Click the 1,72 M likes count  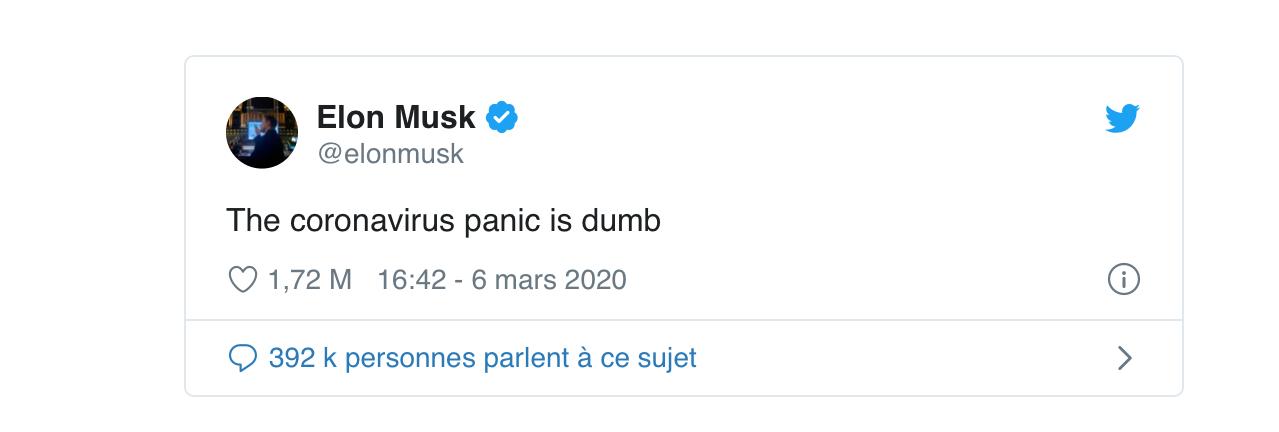(310, 280)
